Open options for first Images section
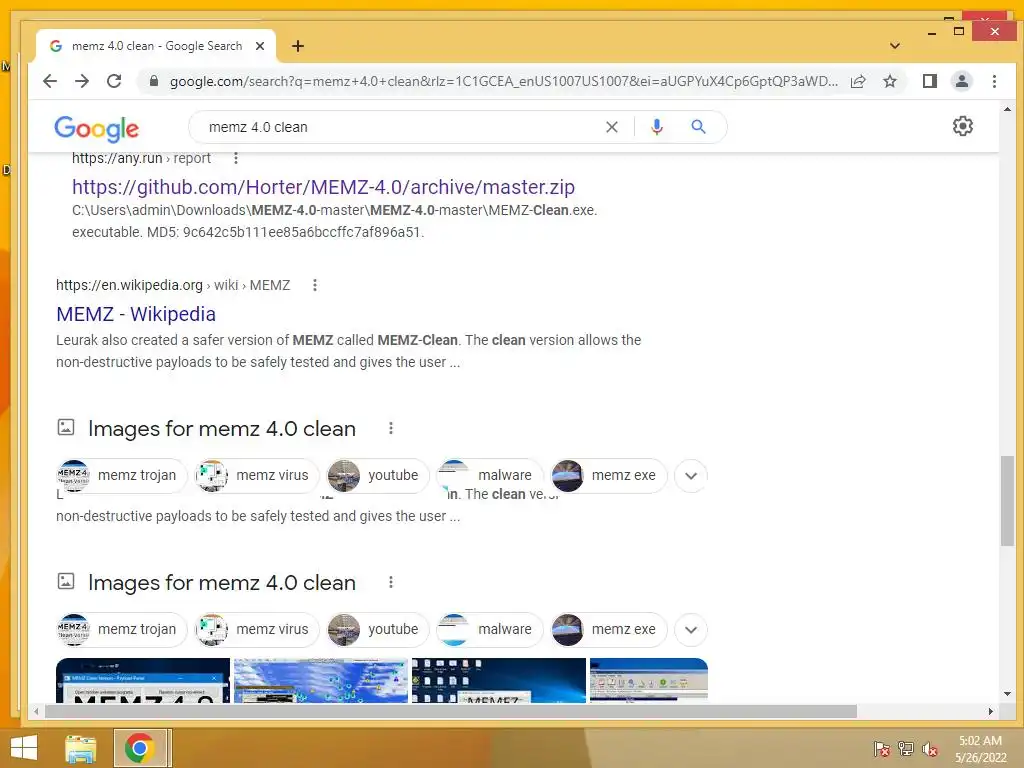Screen dimensions: 1024x768 click(391, 428)
